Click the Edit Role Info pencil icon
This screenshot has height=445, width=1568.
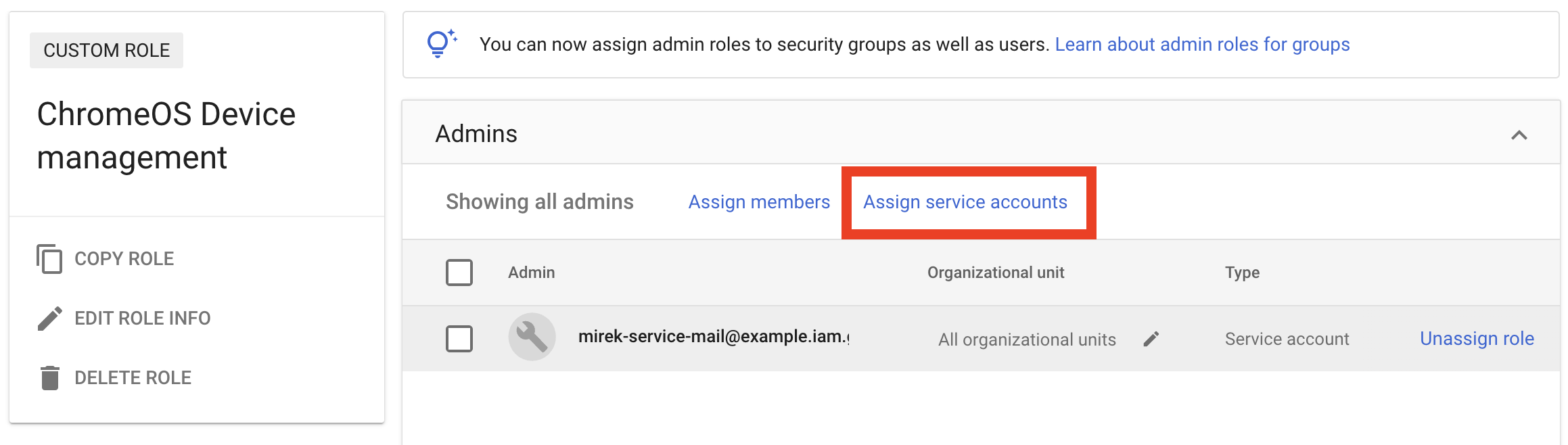(49, 319)
